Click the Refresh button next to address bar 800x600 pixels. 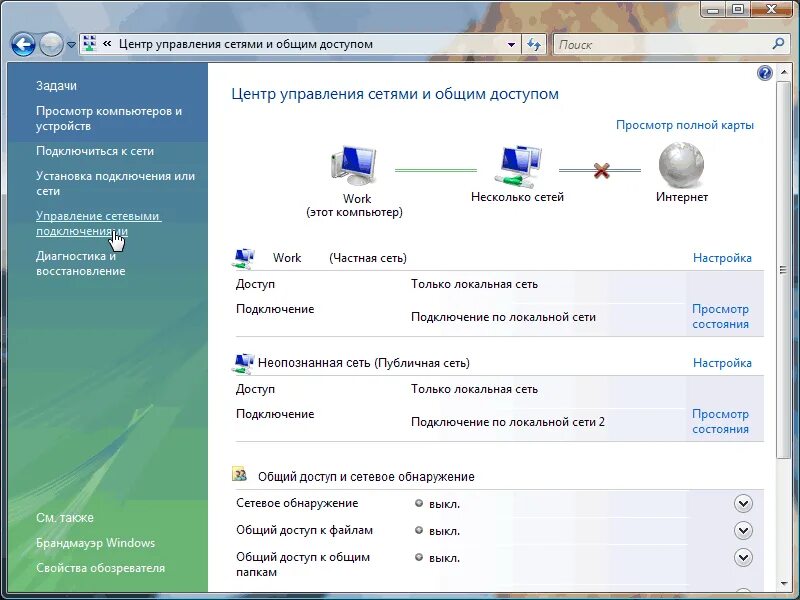pyautogui.click(x=534, y=44)
